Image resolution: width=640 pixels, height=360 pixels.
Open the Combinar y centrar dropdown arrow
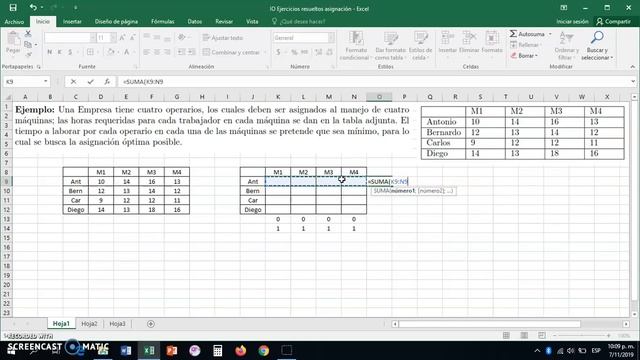pos(265,52)
